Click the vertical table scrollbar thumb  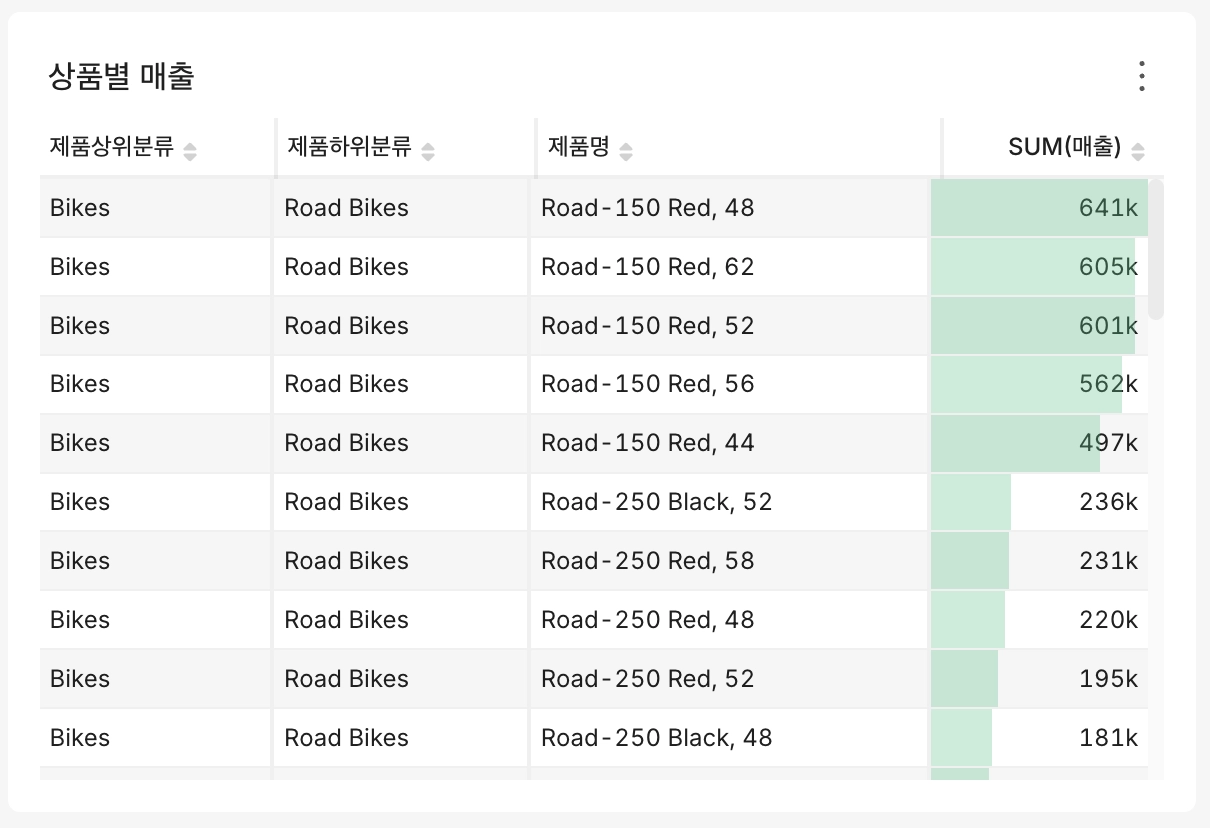[x=1156, y=249]
